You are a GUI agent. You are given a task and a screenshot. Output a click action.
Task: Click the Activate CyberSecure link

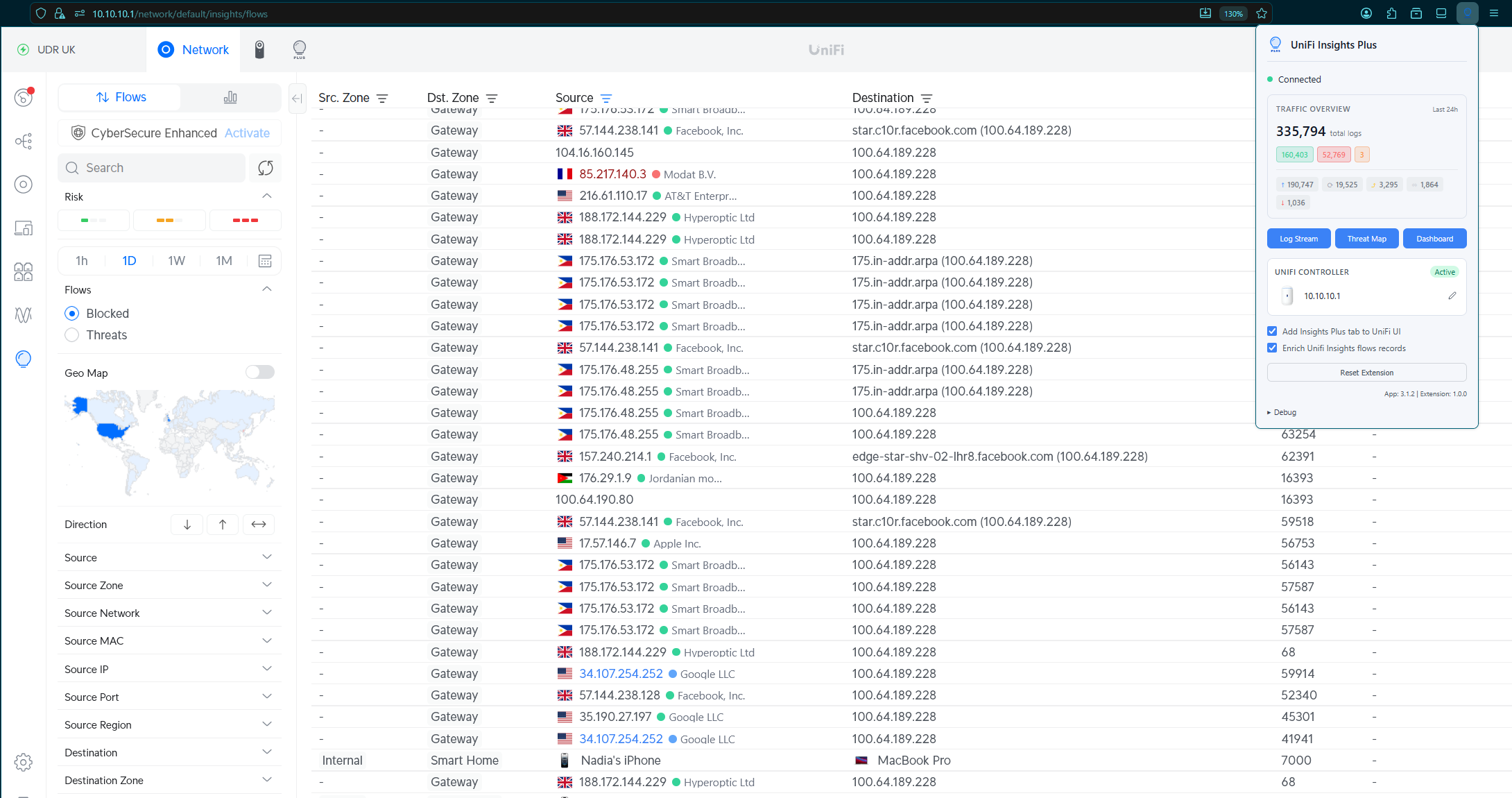click(x=247, y=133)
